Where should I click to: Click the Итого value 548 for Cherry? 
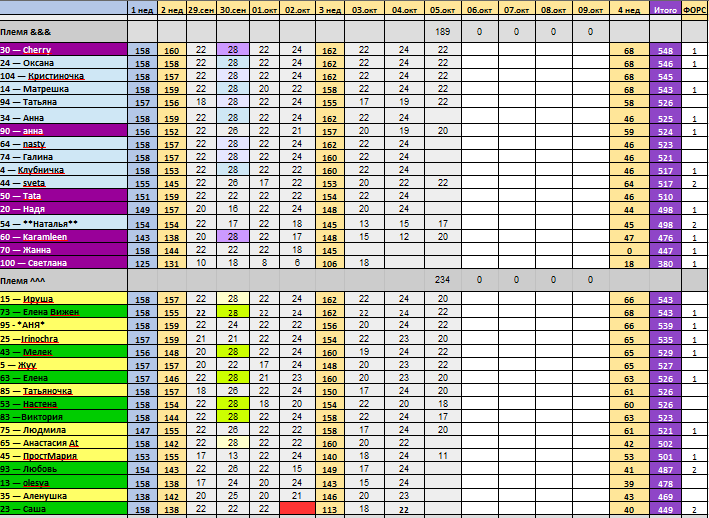tap(663, 50)
